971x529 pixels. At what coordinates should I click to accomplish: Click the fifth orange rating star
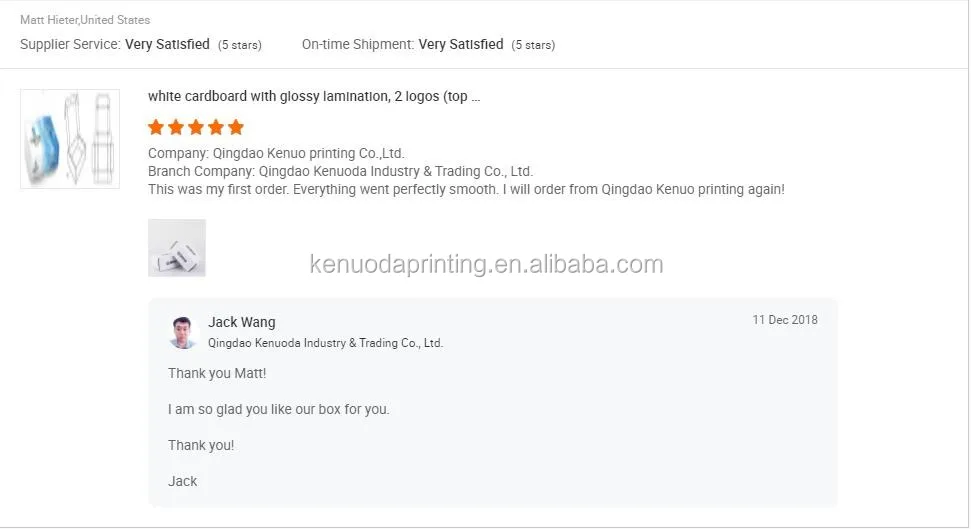click(235, 128)
